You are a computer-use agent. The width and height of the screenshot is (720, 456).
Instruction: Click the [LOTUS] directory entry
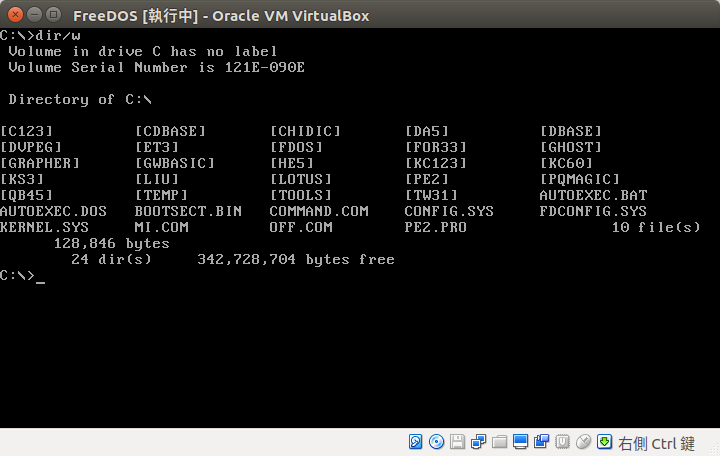[301, 179]
